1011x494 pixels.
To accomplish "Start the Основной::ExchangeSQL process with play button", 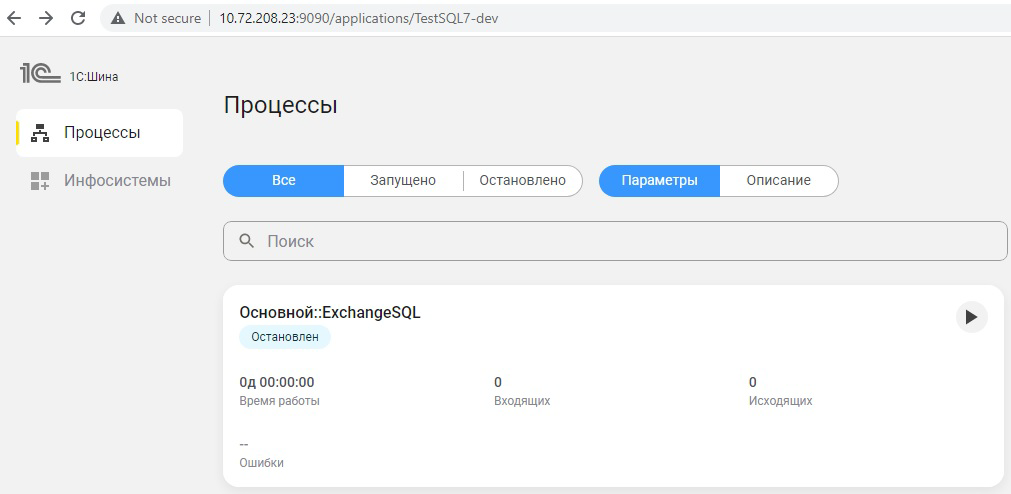I will point(970,317).
